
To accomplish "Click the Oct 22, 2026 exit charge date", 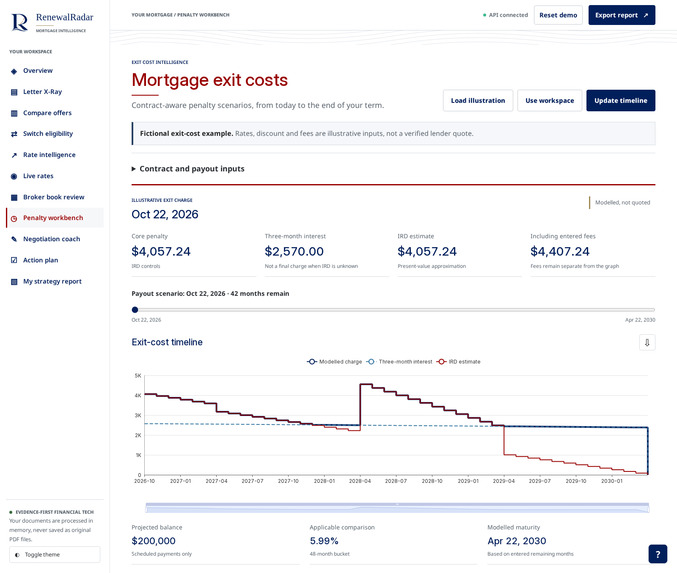I will pos(165,215).
